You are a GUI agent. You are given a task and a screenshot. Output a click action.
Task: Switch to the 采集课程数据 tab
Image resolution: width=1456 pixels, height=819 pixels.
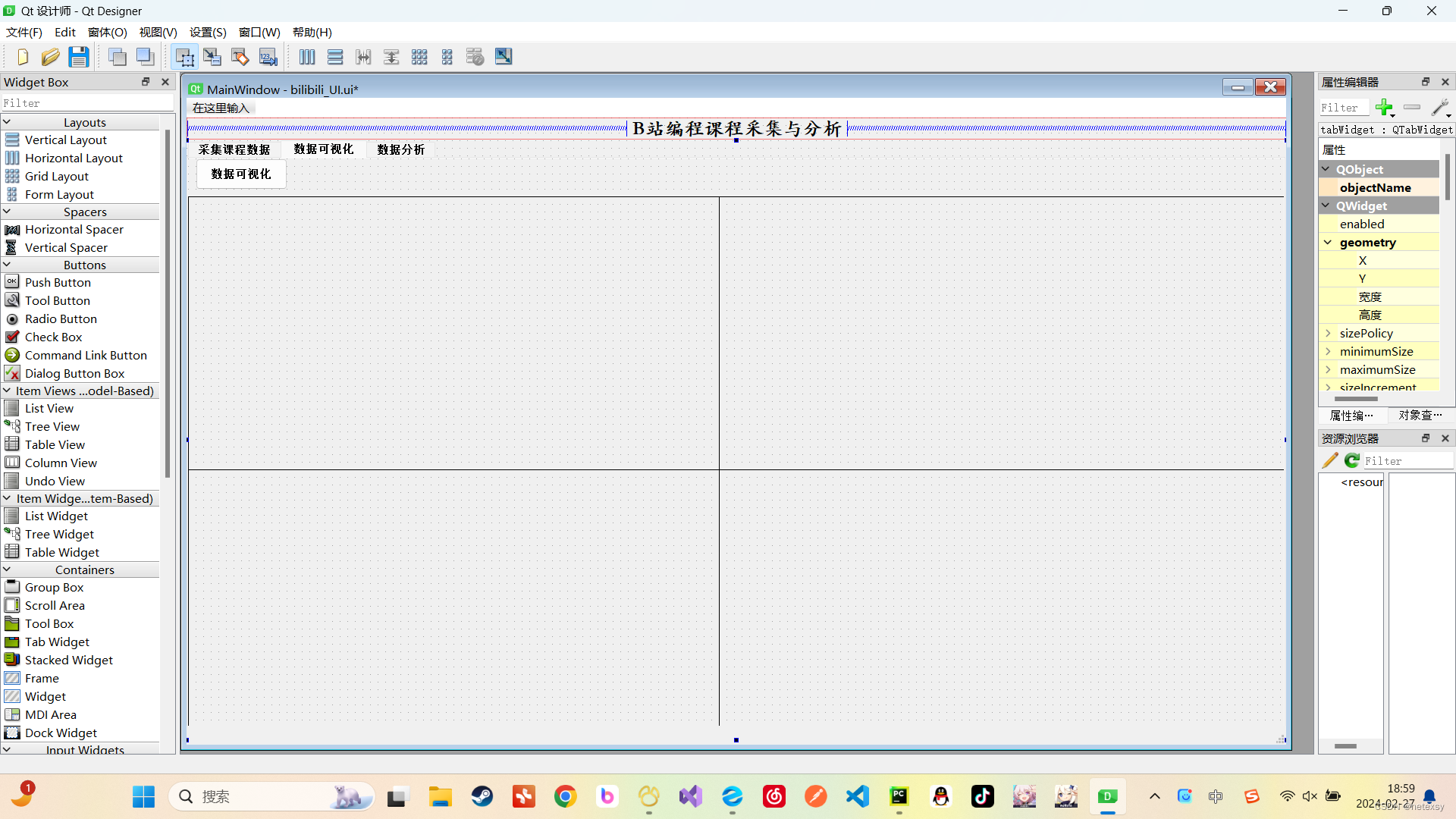coord(234,149)
